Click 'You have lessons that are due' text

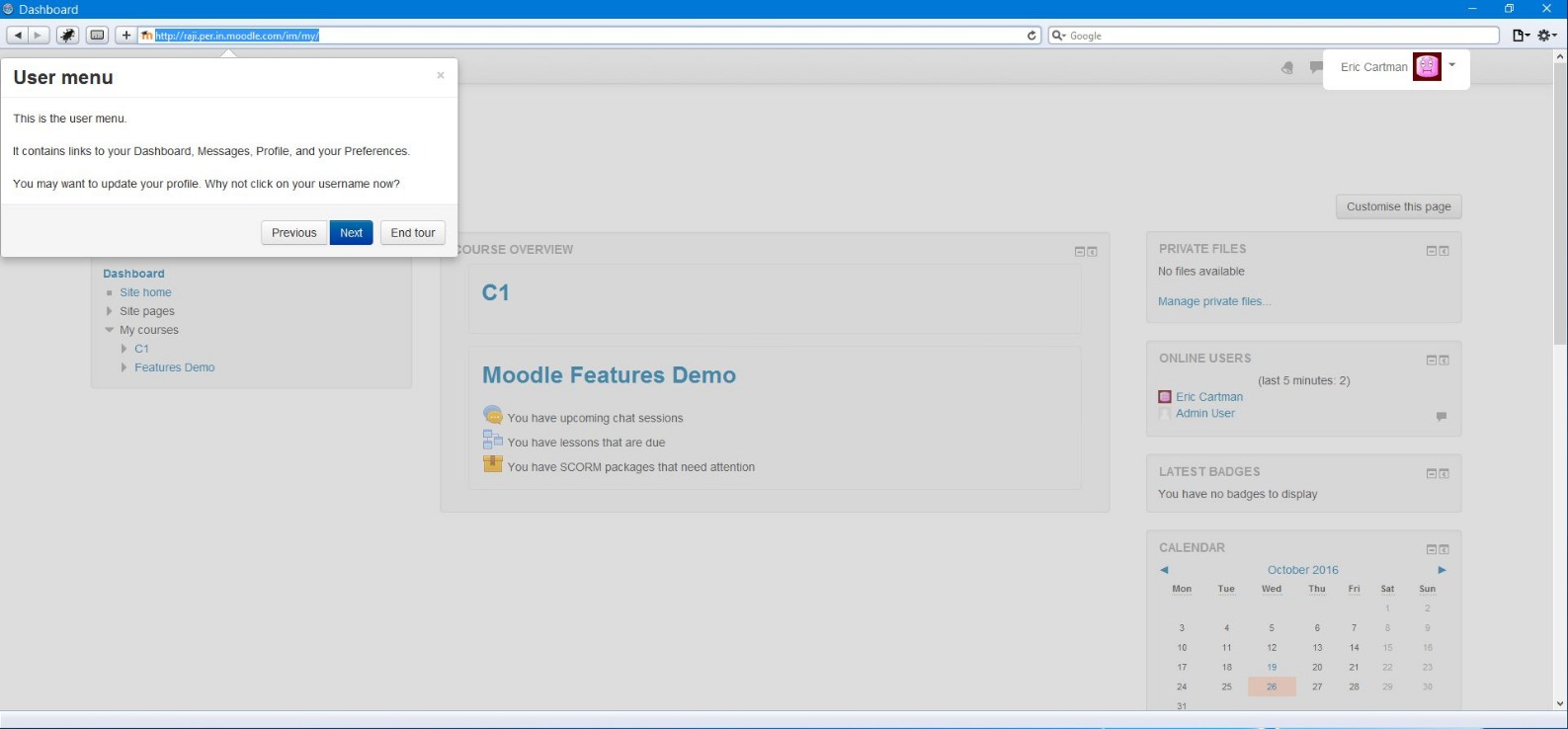pyautogui.click(x=586, y=443)
